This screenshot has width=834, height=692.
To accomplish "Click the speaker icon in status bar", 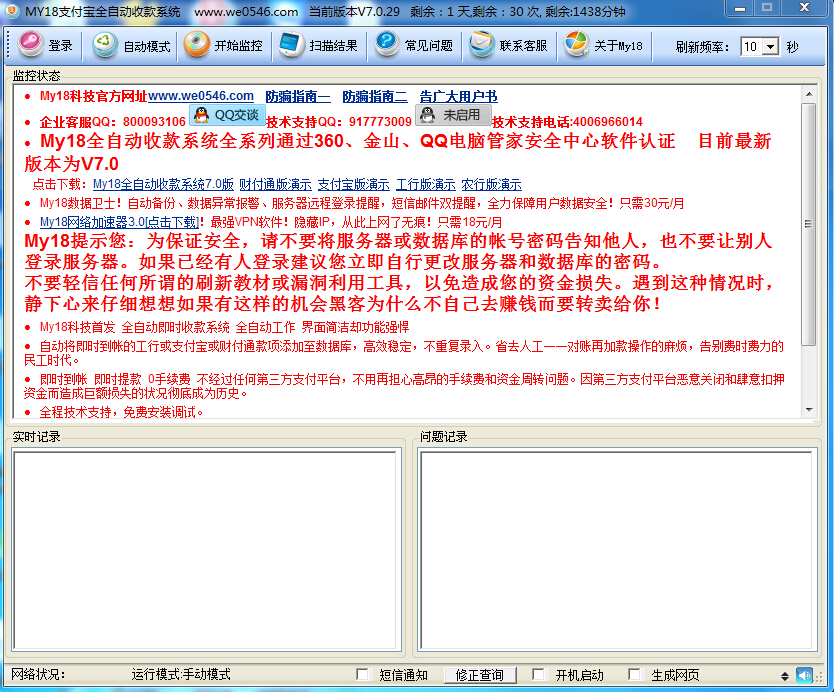I will click(x=804, y=676).
